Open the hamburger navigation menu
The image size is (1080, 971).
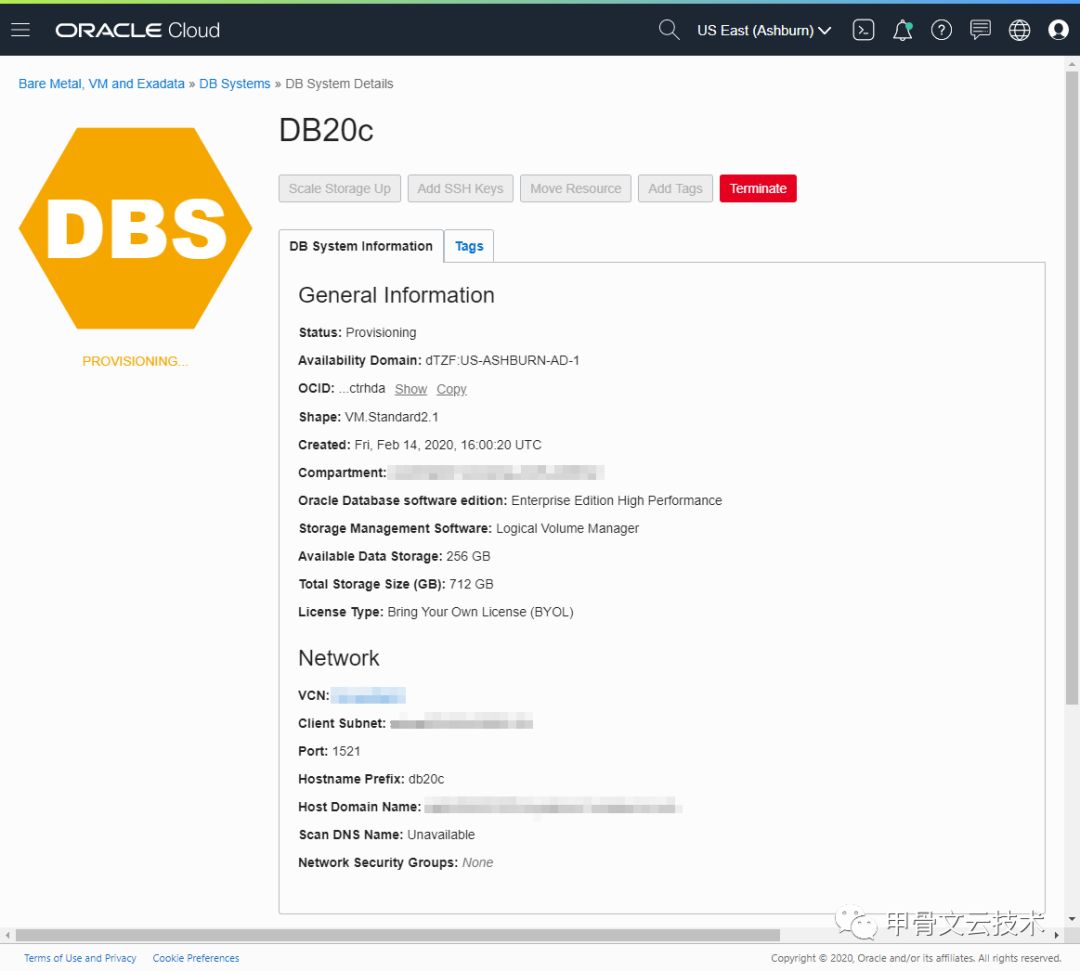coord(21,30)
